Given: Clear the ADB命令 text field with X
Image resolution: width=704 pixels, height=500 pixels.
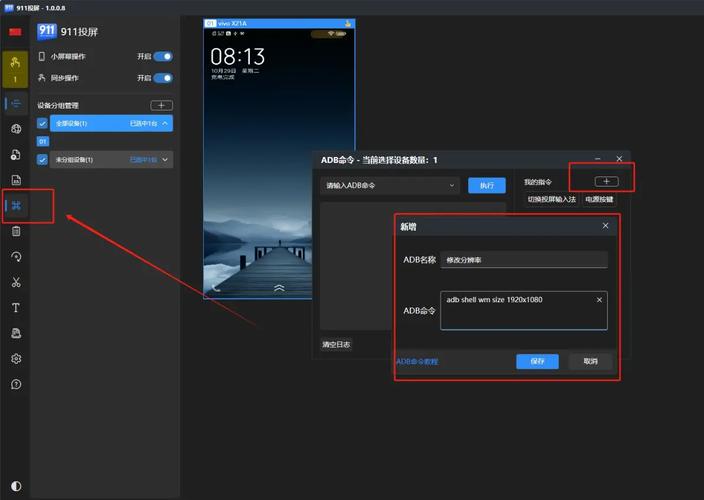Looking at the screenshot, I should pyautogui.click(x=599, y=300).
